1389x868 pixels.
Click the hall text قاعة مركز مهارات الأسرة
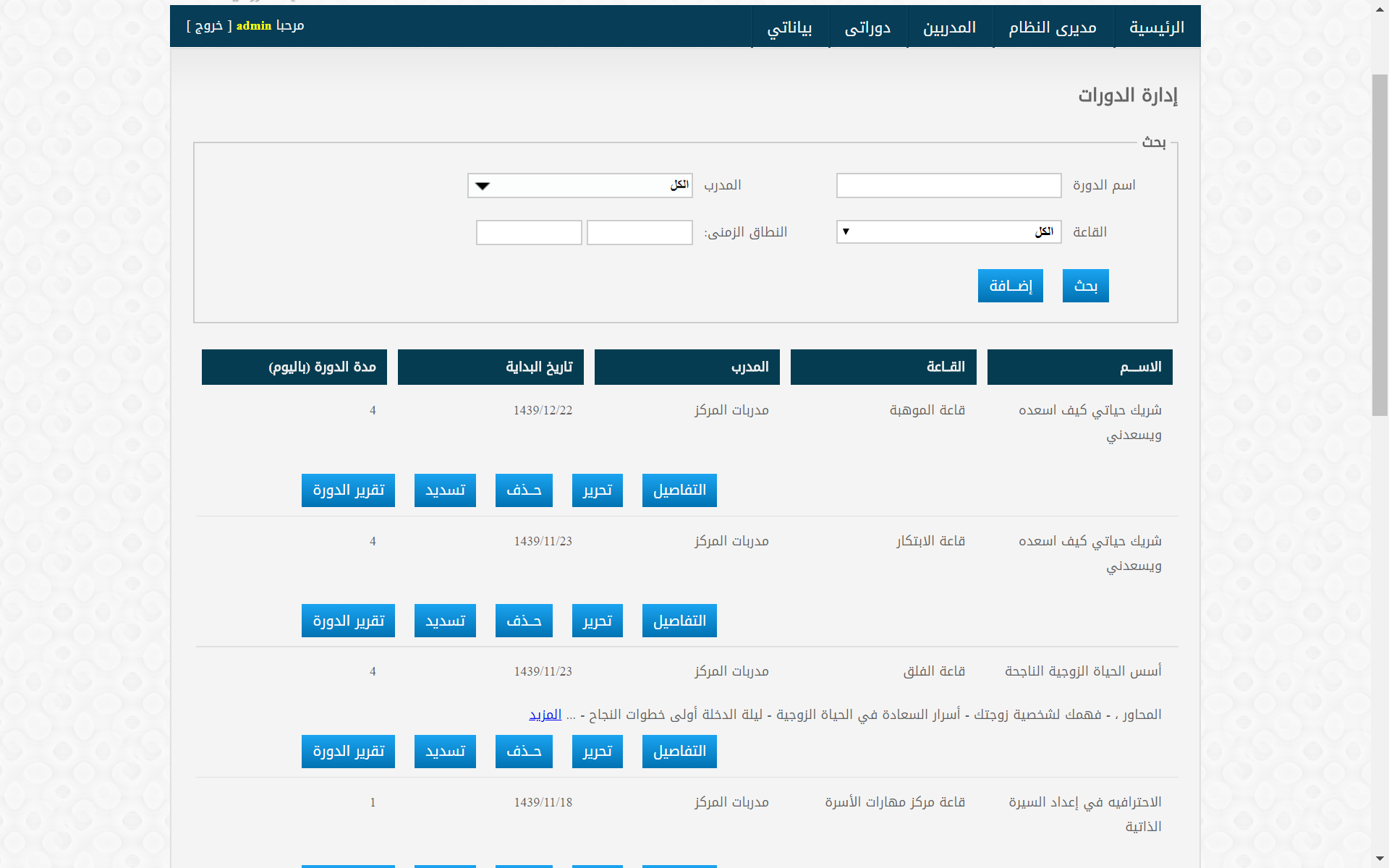[895, 802]
